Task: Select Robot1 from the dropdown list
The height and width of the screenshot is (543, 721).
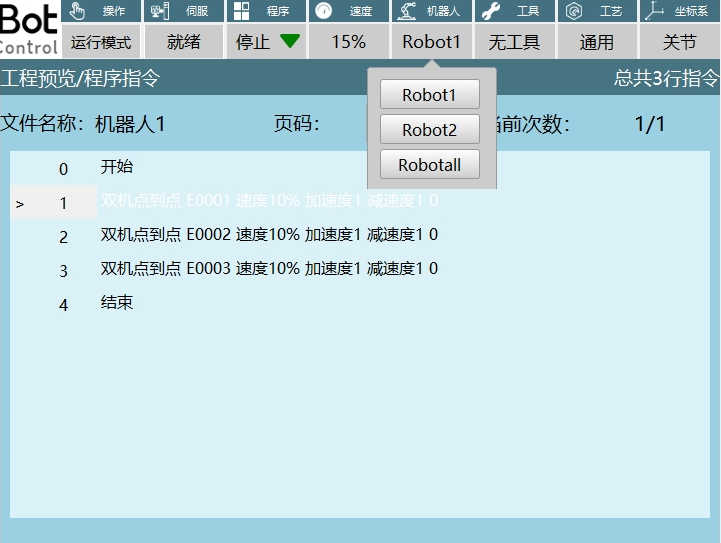Action: pos(429,95)
